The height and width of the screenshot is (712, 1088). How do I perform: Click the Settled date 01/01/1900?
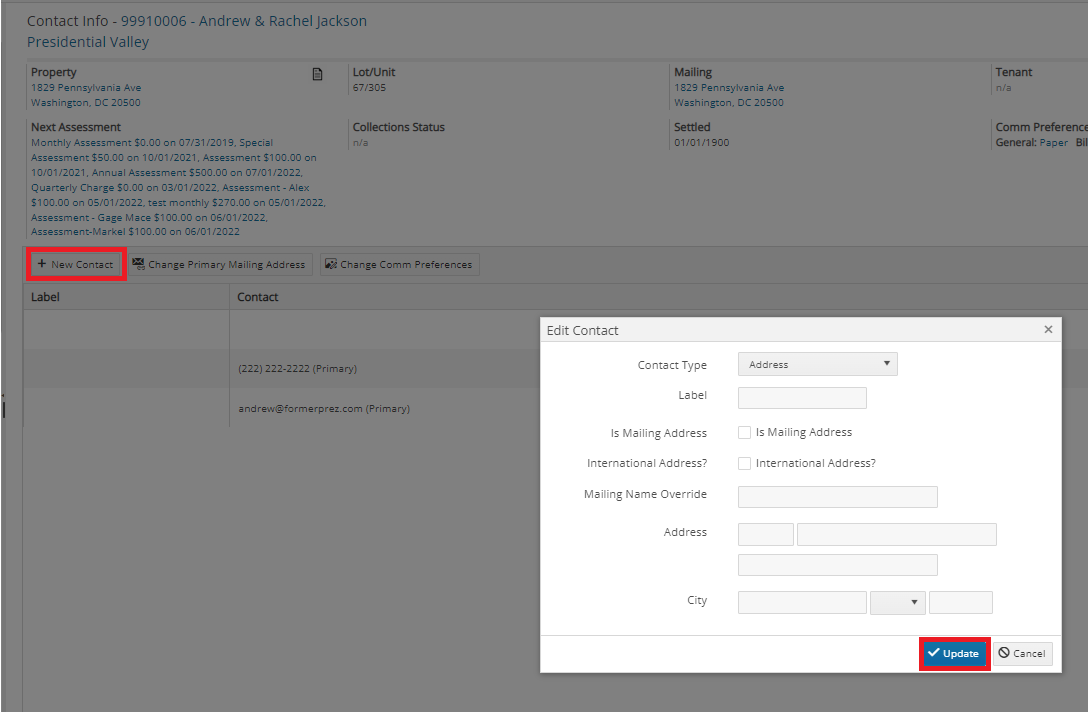tap(702, 142)
